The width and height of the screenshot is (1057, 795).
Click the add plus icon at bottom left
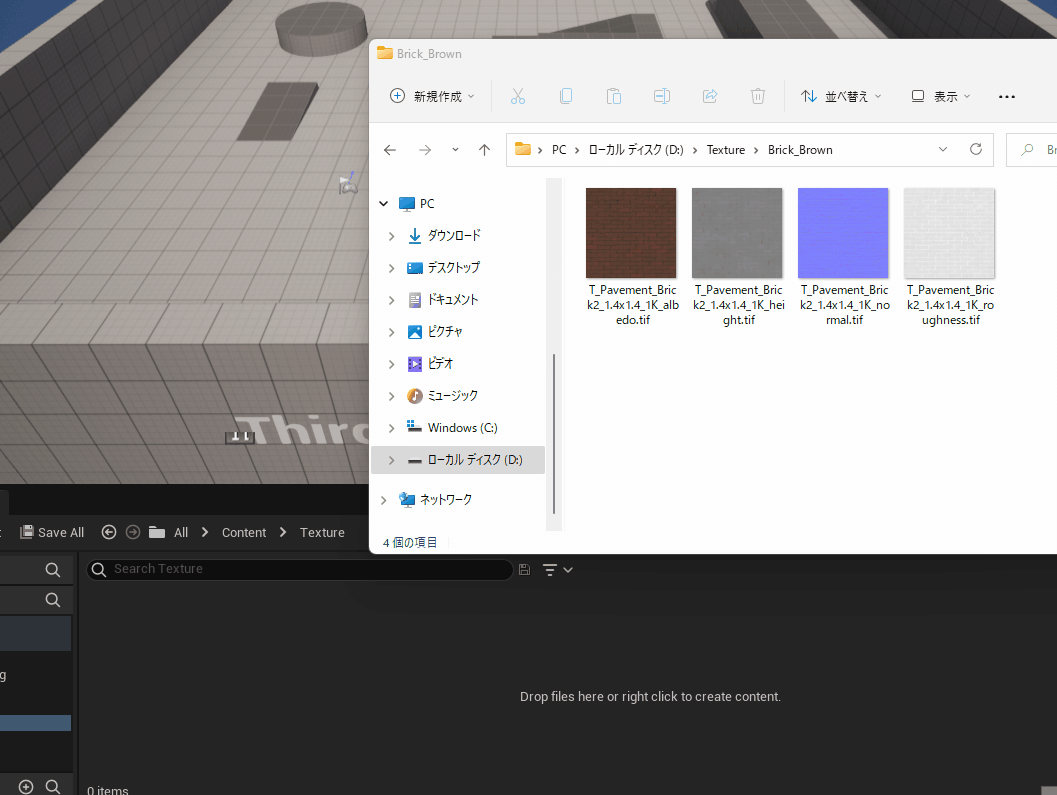[x=26, y=787]
